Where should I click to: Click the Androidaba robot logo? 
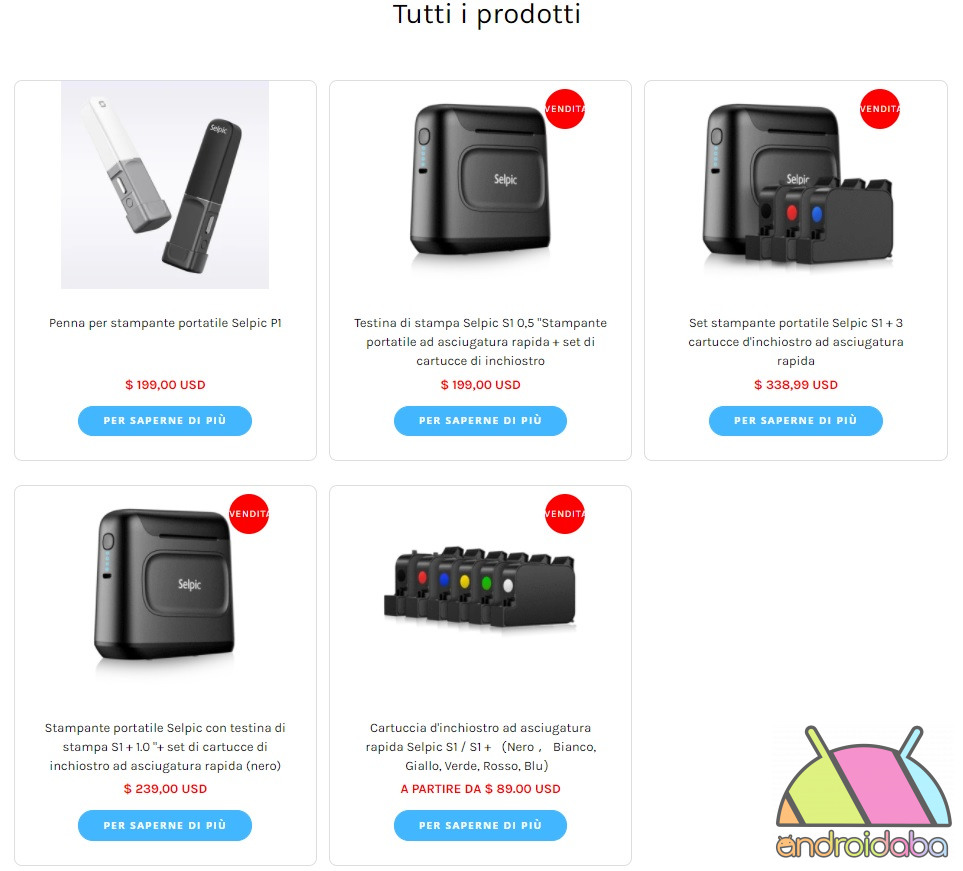(x=863, y=792)
